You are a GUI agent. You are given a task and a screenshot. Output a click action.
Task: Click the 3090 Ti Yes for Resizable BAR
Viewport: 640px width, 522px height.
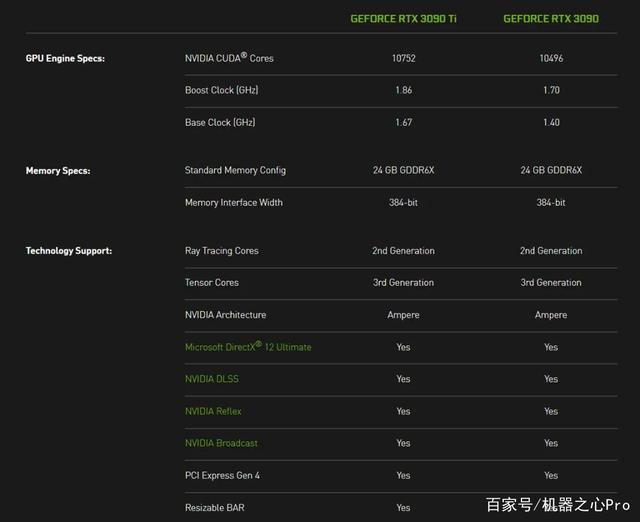tap(403, 507)
